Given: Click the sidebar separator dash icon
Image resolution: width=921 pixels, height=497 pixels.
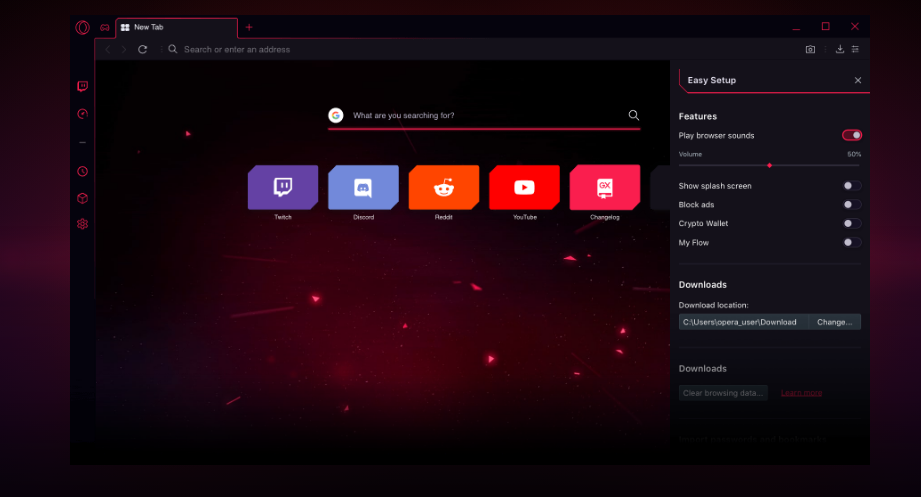Looking at the screenshot, I should click(x=83, y=142).
